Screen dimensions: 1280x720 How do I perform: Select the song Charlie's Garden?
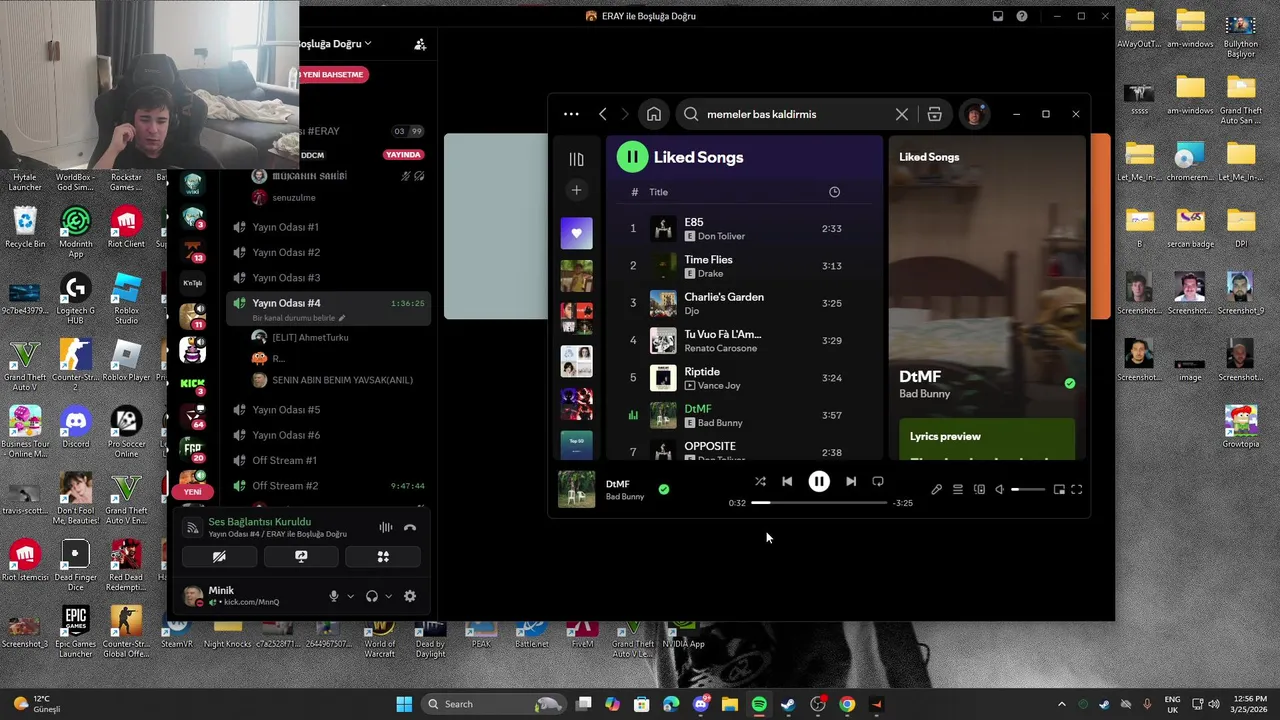coord(724,297)
